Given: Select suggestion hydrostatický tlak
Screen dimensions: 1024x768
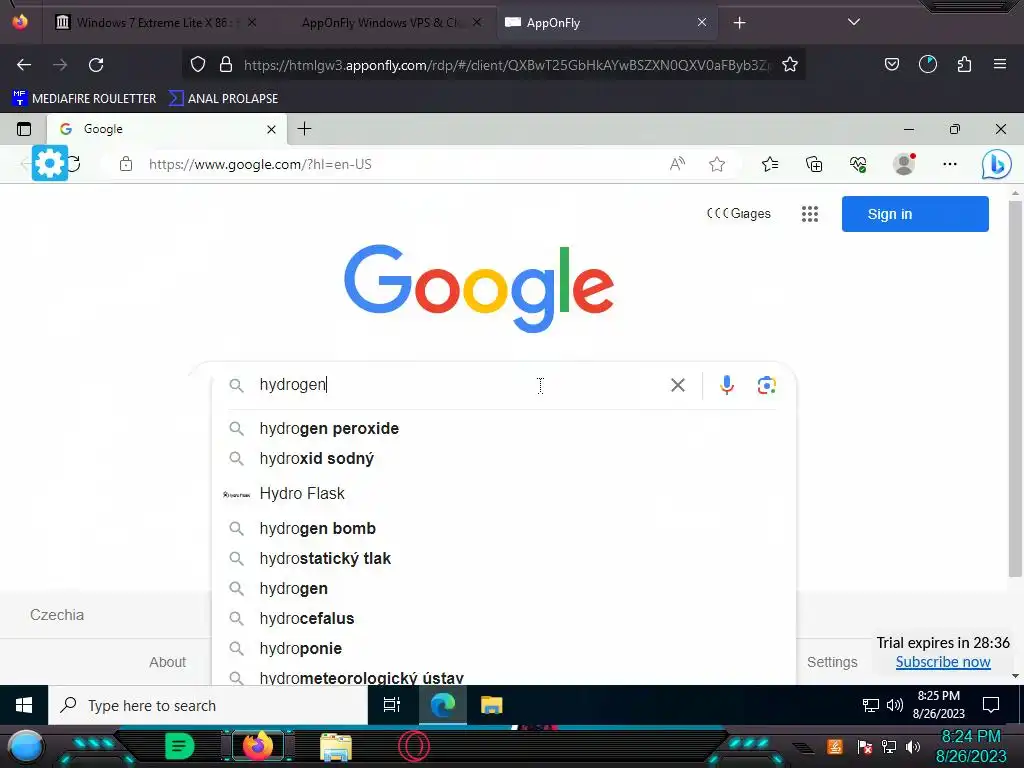Looking at the screenshot, I should pyautogui.click(x=503, y=558).
